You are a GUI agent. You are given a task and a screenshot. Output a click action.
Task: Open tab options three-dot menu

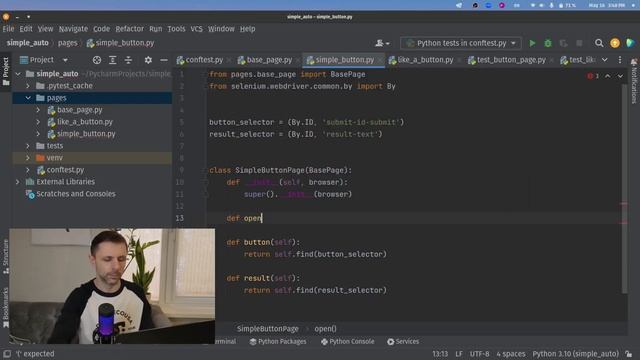pos(620,60)
